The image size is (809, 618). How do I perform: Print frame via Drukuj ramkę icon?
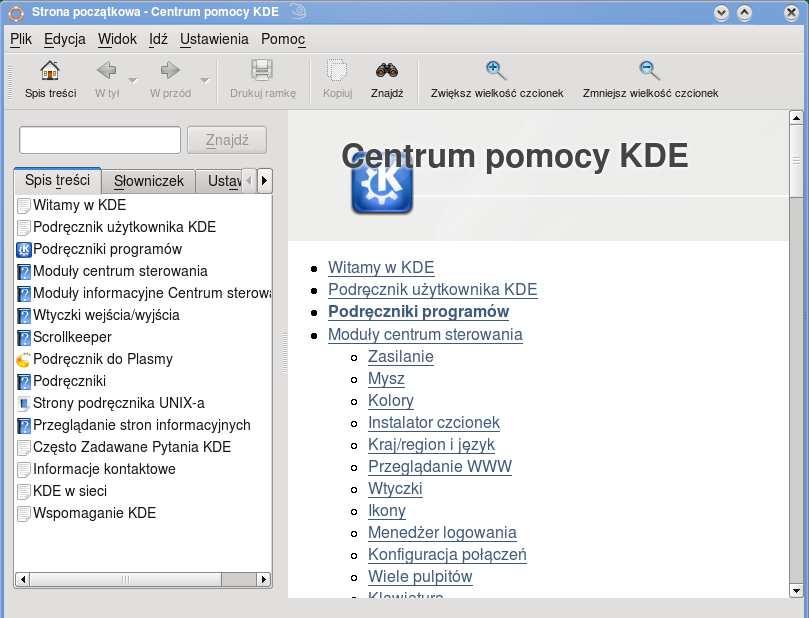[x=262, y=70]
